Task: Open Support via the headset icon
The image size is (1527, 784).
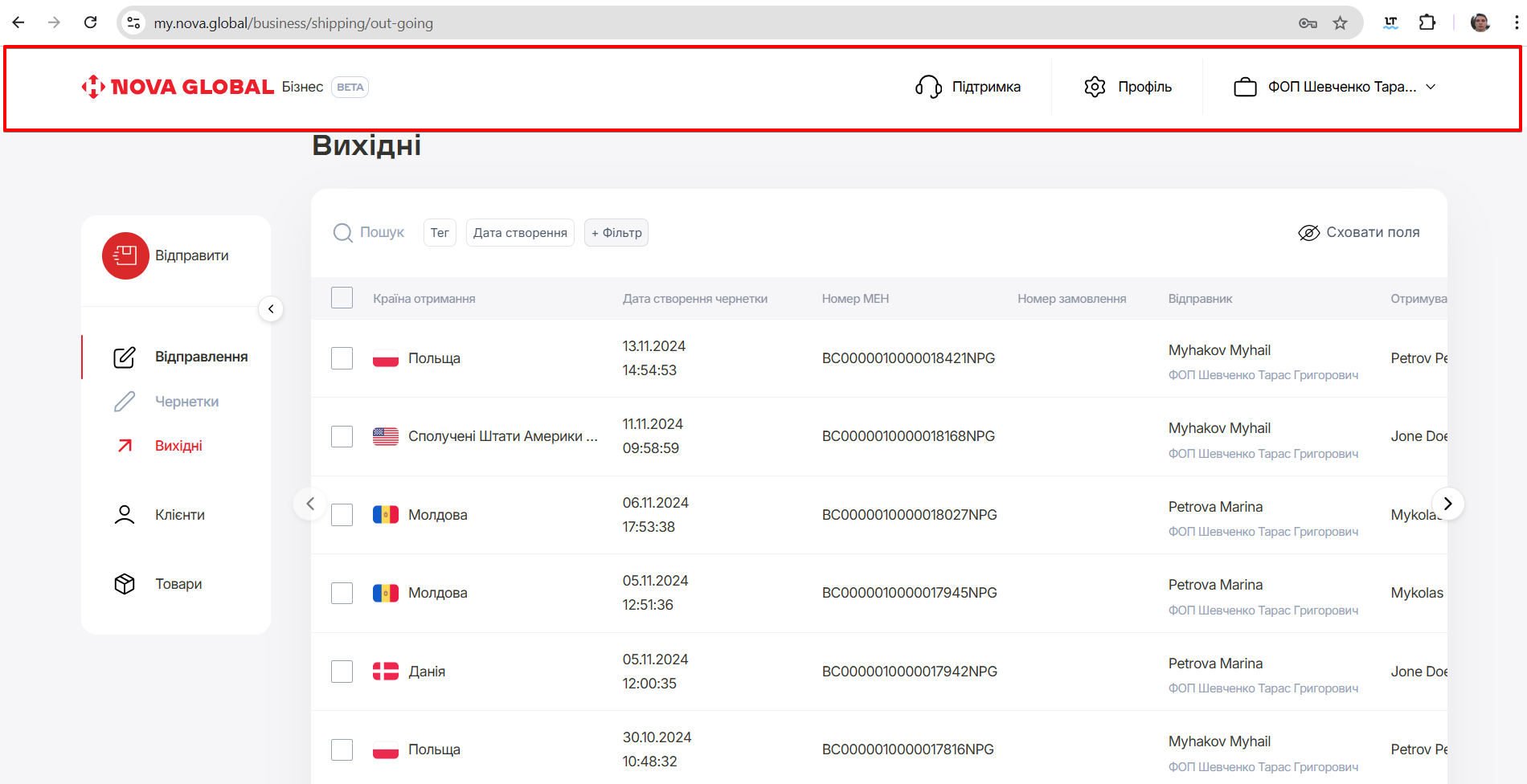Action: (x=928, y=87)
